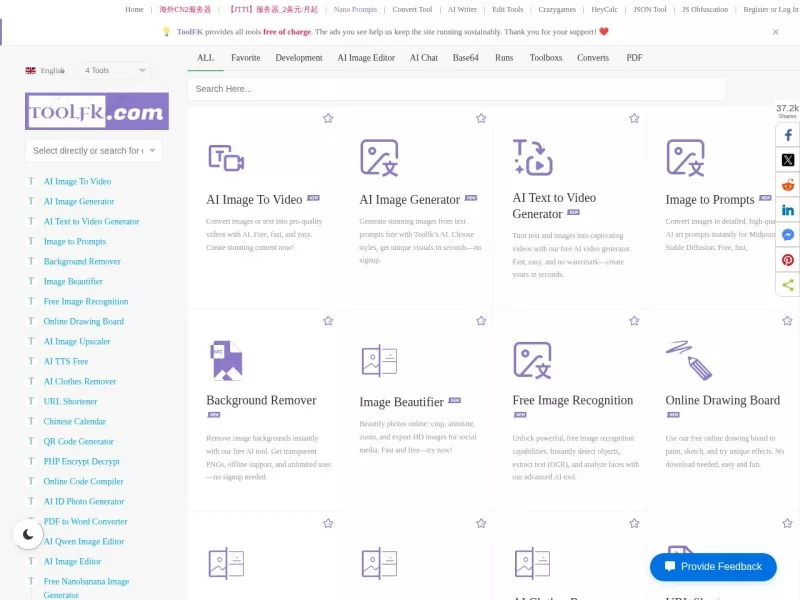Share page on LinkedIn
The height and width of the screenshot is (600, 800).
[788, 210]
